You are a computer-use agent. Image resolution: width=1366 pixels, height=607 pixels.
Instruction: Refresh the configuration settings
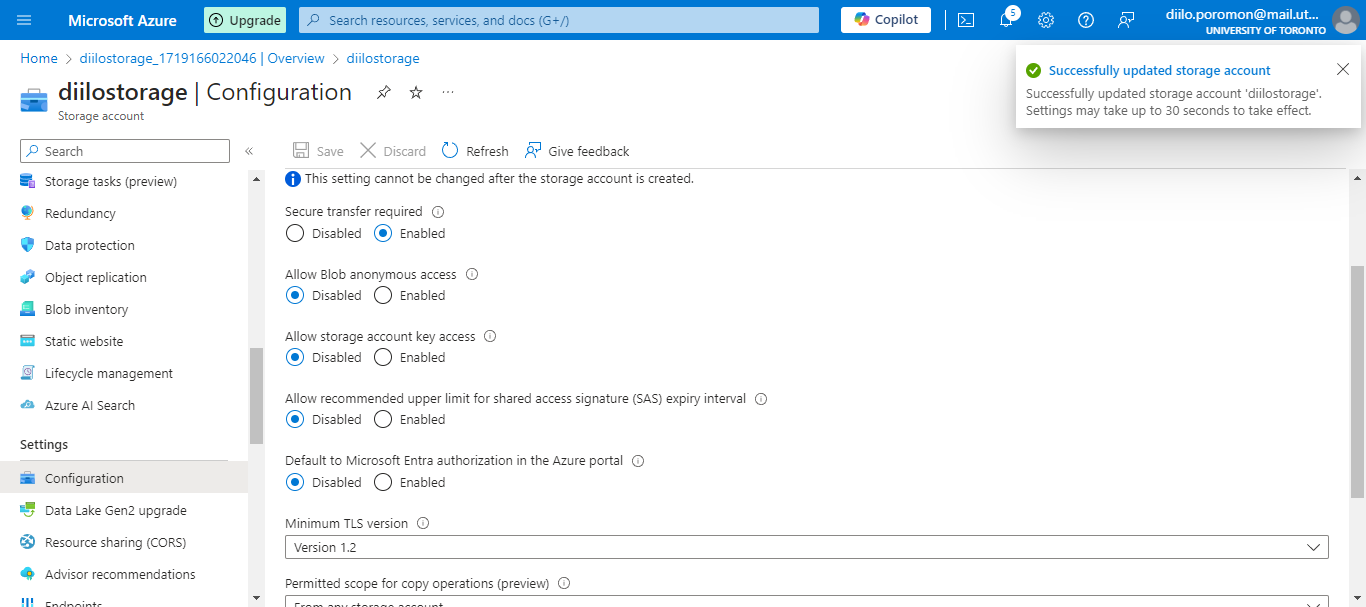click(x=474, y=150)
